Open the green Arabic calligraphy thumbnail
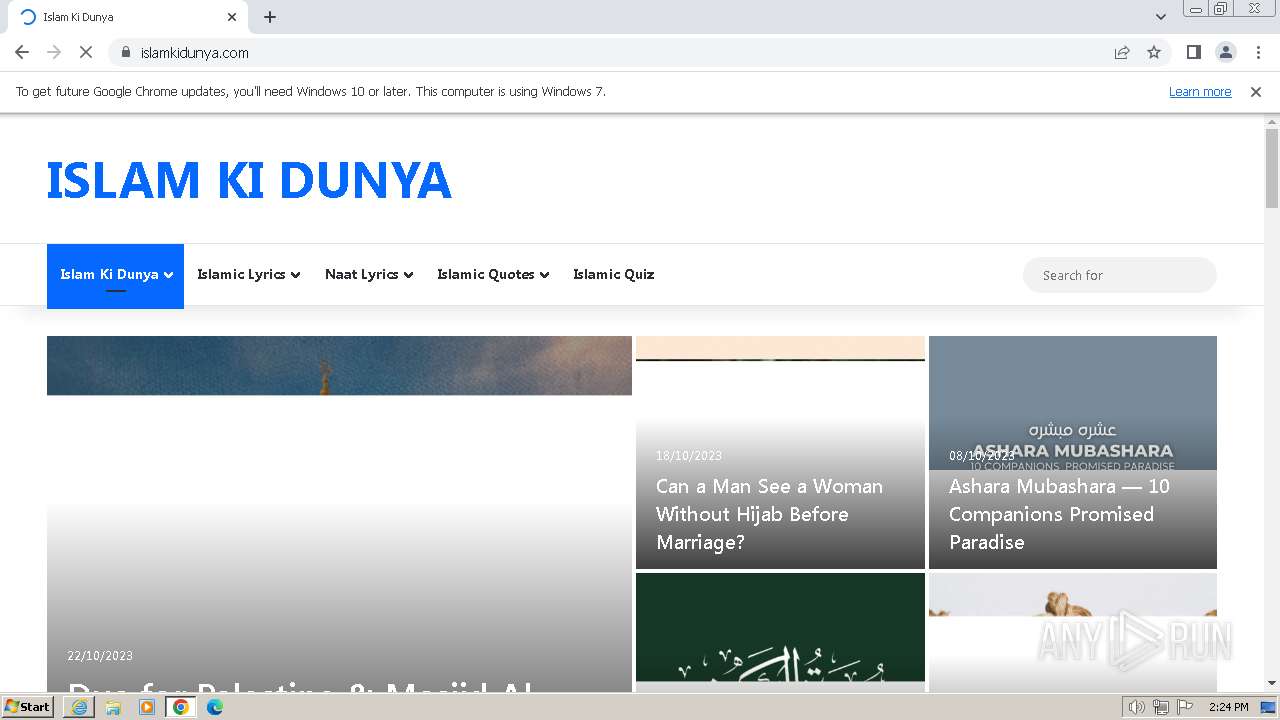 (780, 632)
